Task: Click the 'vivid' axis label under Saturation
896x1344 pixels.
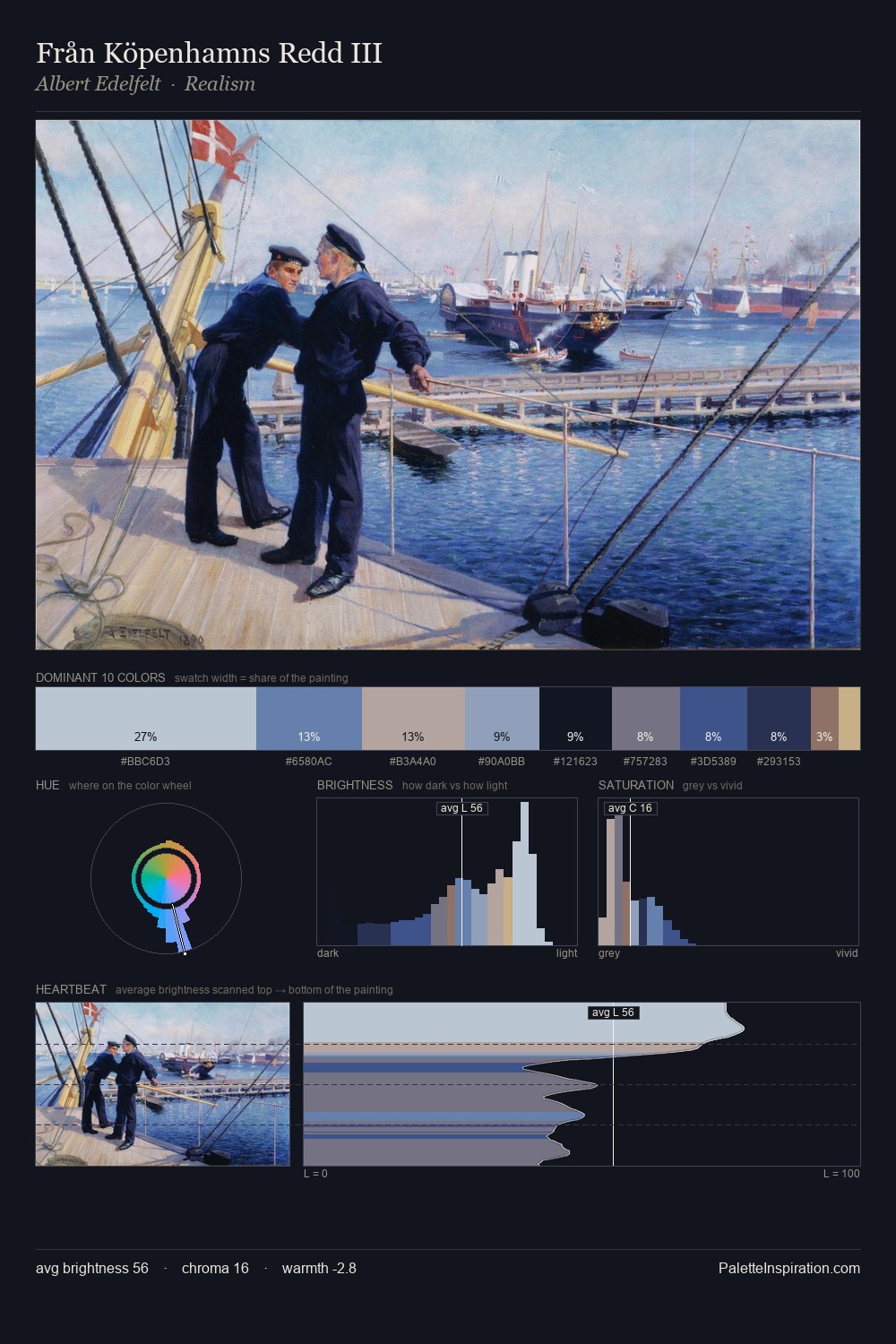Action: tap(847, 953)
